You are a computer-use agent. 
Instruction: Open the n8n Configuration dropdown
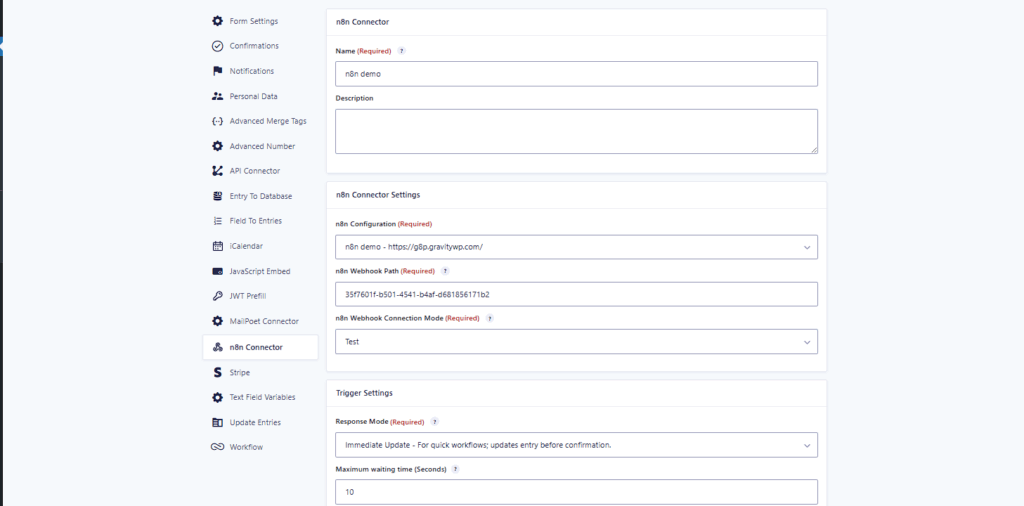pos(576,247)
